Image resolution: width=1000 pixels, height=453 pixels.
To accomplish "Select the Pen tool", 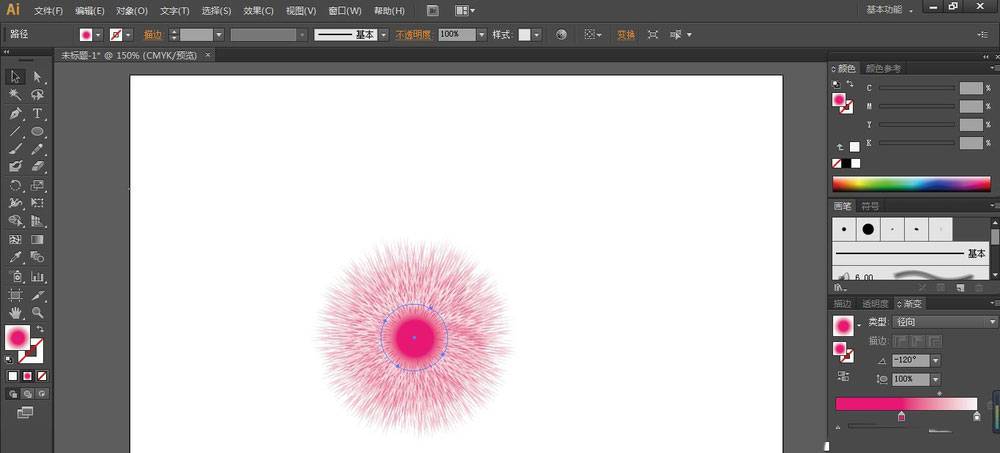I will tap(15, 113).
